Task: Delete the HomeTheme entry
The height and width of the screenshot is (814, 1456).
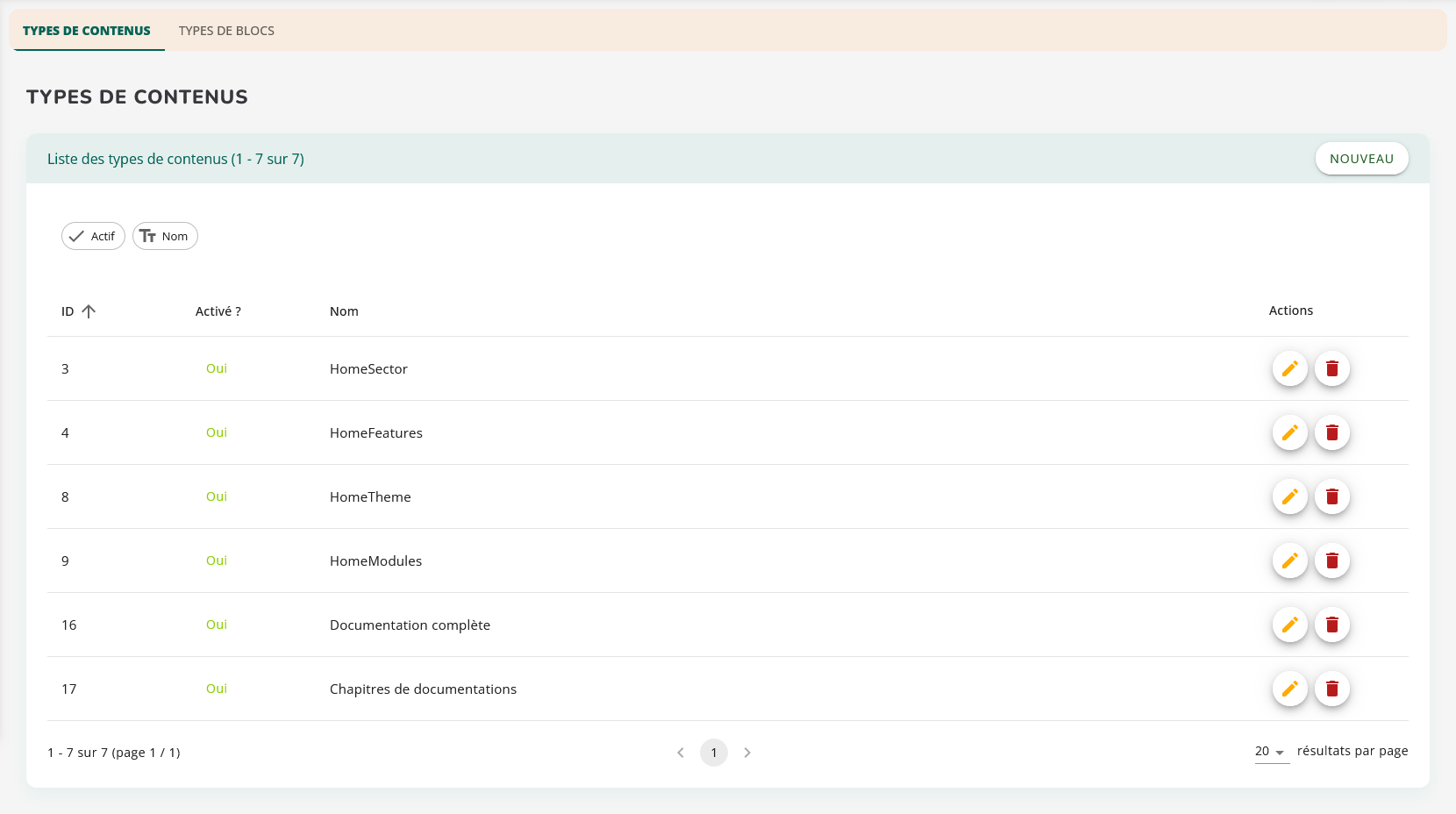Action: pyautogui.click(x=1331, y=496)
